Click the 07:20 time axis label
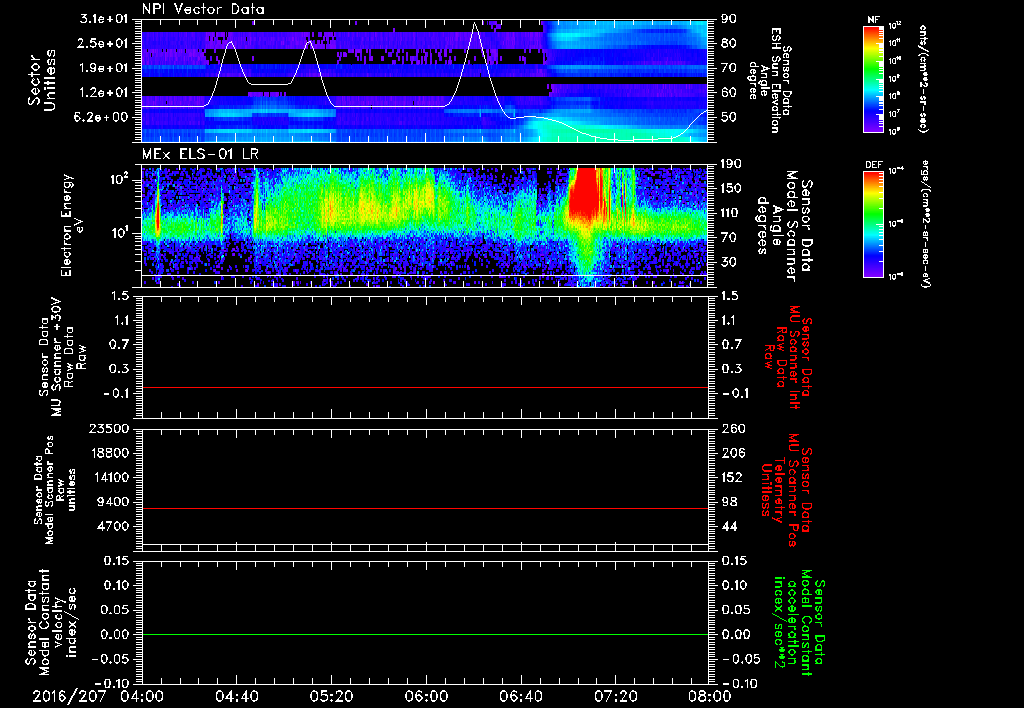The image size is (1024, 708). (616, 696)
